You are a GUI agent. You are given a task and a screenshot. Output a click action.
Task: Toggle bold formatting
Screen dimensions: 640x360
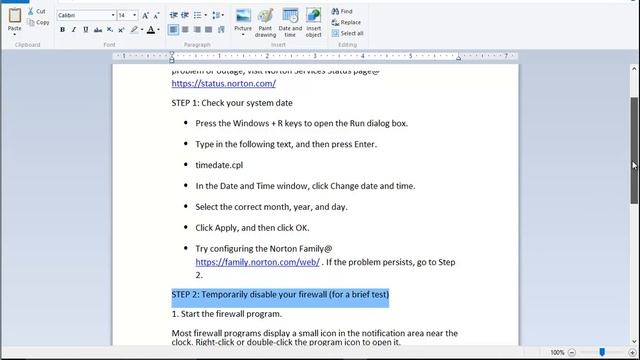coord(62,30)
